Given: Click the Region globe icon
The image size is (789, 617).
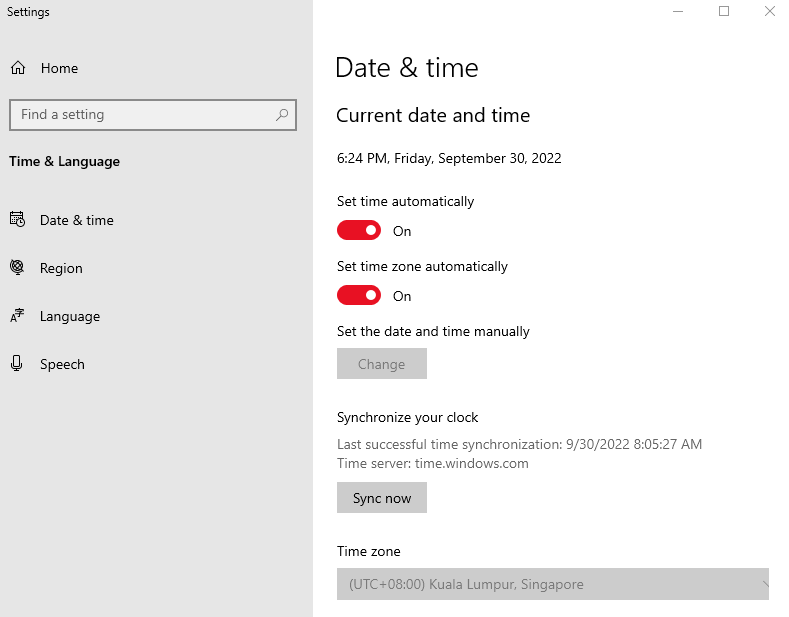Looking at the screenshot, I should (17, 267).
